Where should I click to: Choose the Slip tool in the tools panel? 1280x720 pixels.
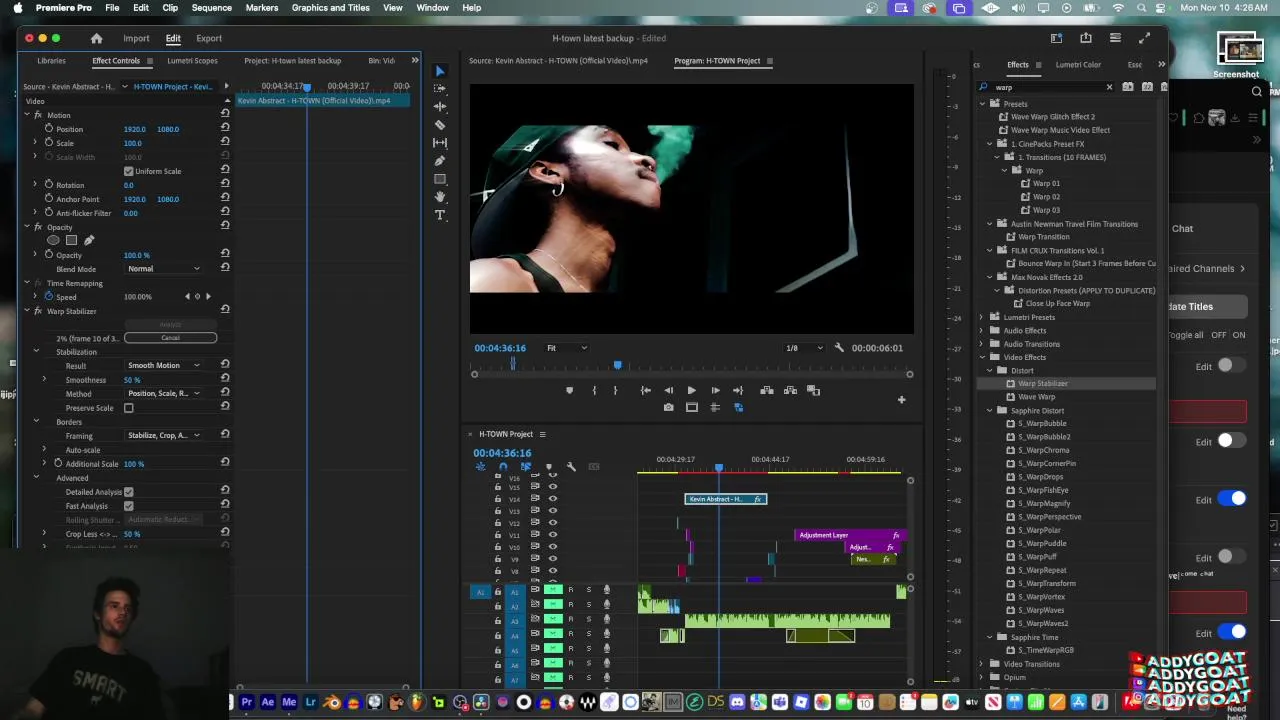coord(439,143)
